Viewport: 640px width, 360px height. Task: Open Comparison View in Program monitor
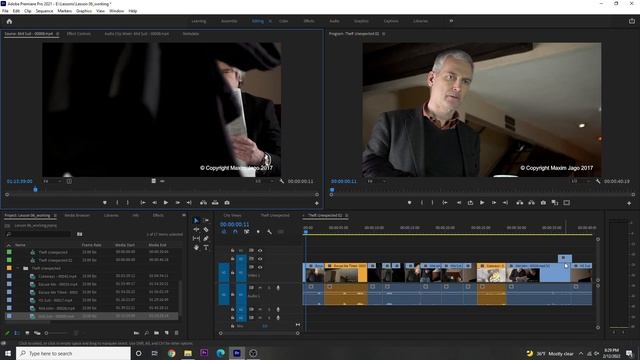click(x=555, y=202)
